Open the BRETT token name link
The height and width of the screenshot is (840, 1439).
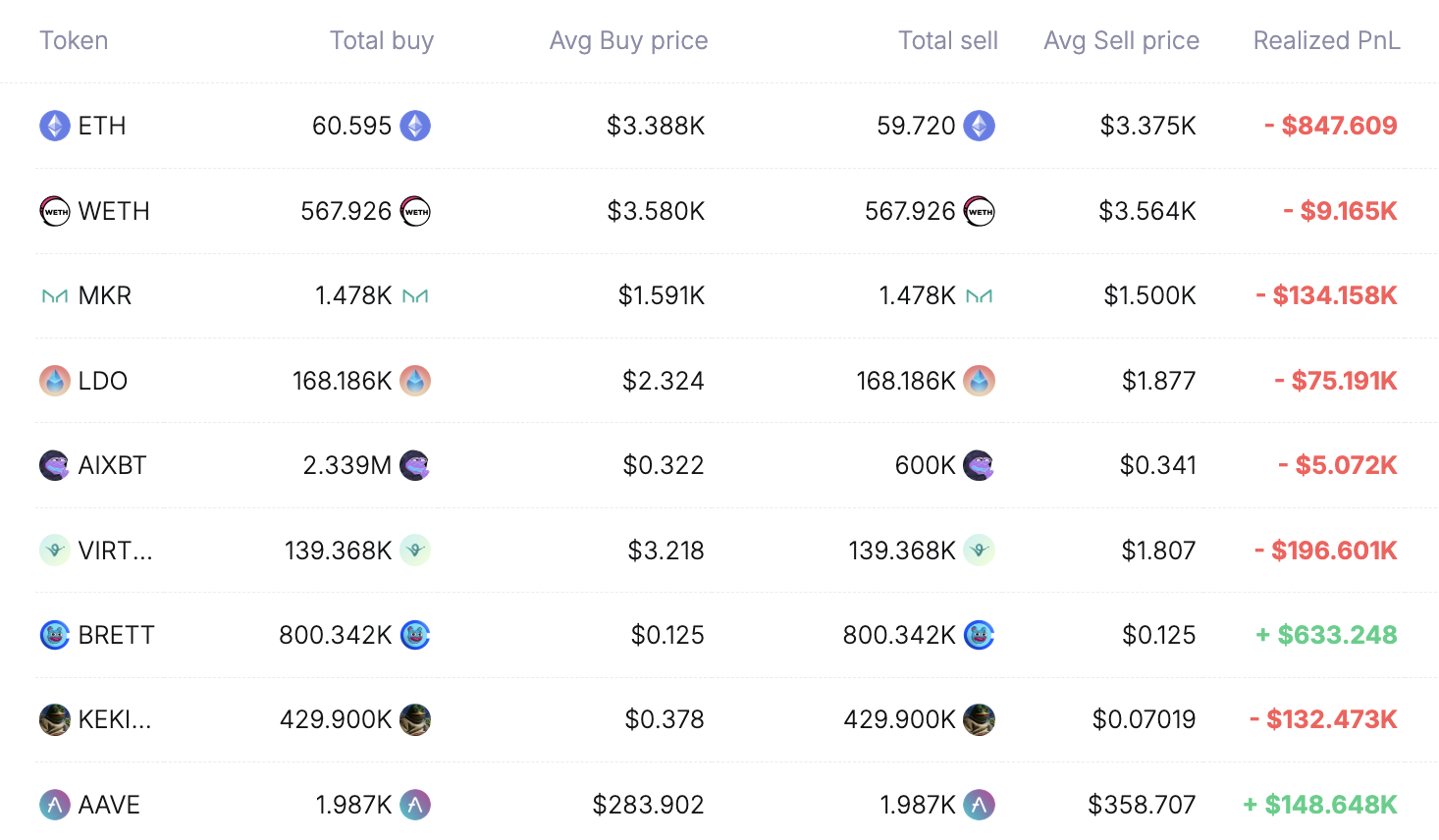click(x=116, y=635)
